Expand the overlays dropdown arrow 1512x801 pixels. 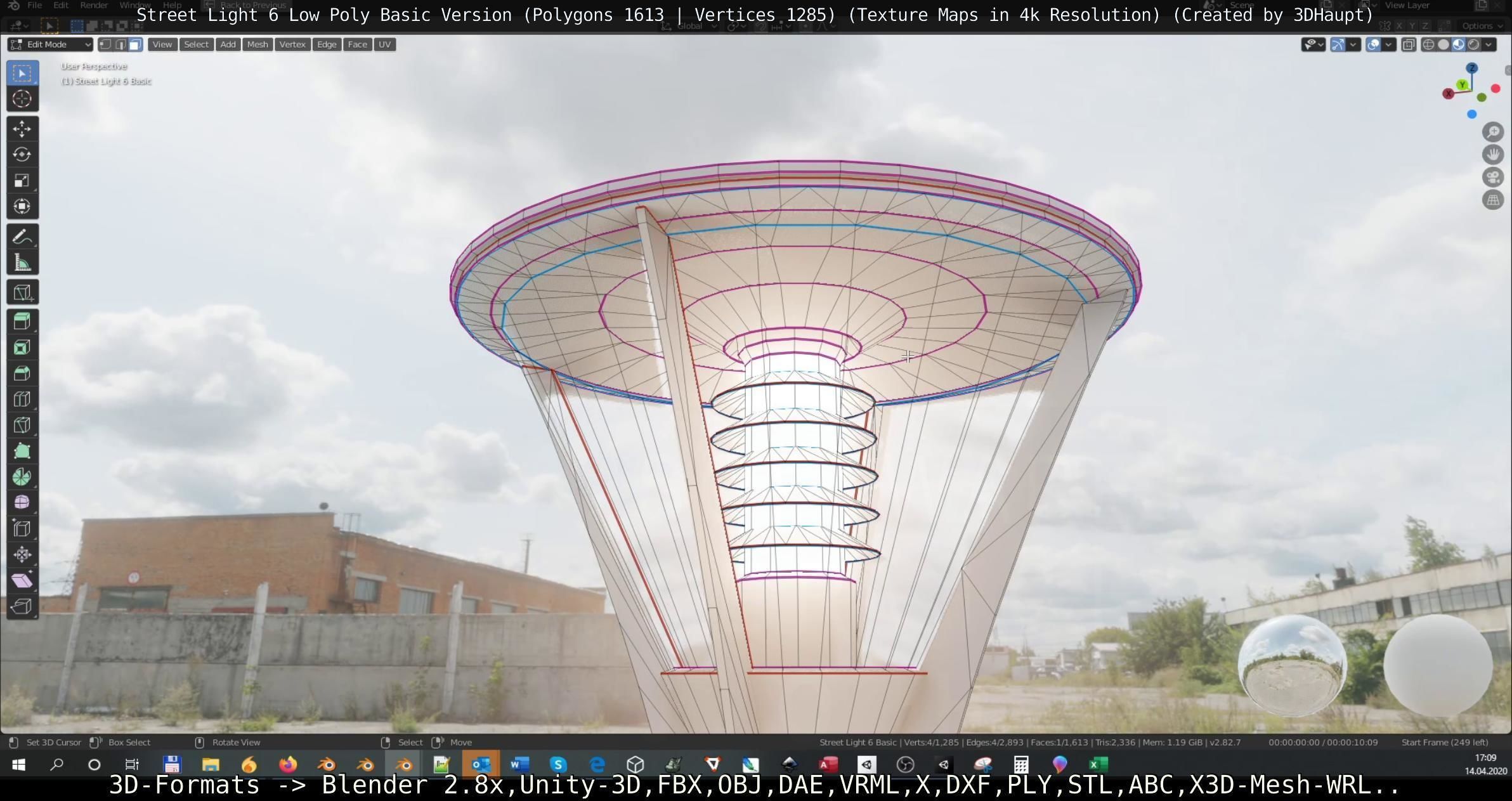click(x=1388, y=44)
